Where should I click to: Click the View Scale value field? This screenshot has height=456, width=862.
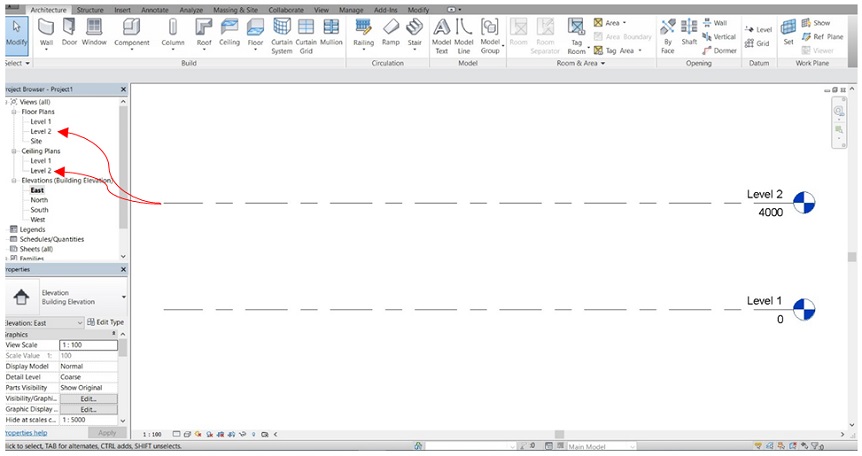[x=88, y=345]
